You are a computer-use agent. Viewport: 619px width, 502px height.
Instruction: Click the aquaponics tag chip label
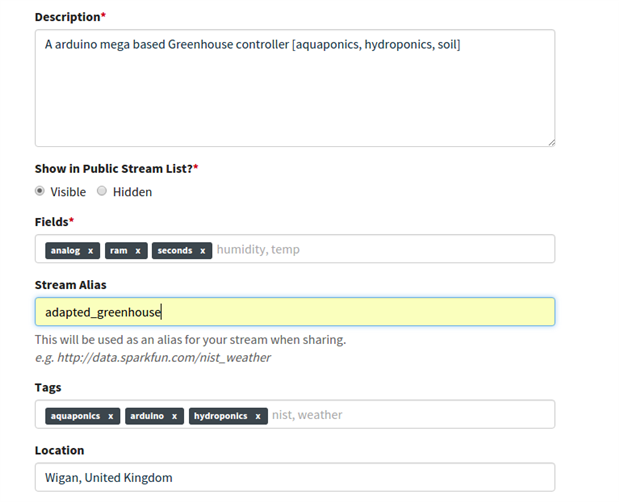tap(75, 416)
